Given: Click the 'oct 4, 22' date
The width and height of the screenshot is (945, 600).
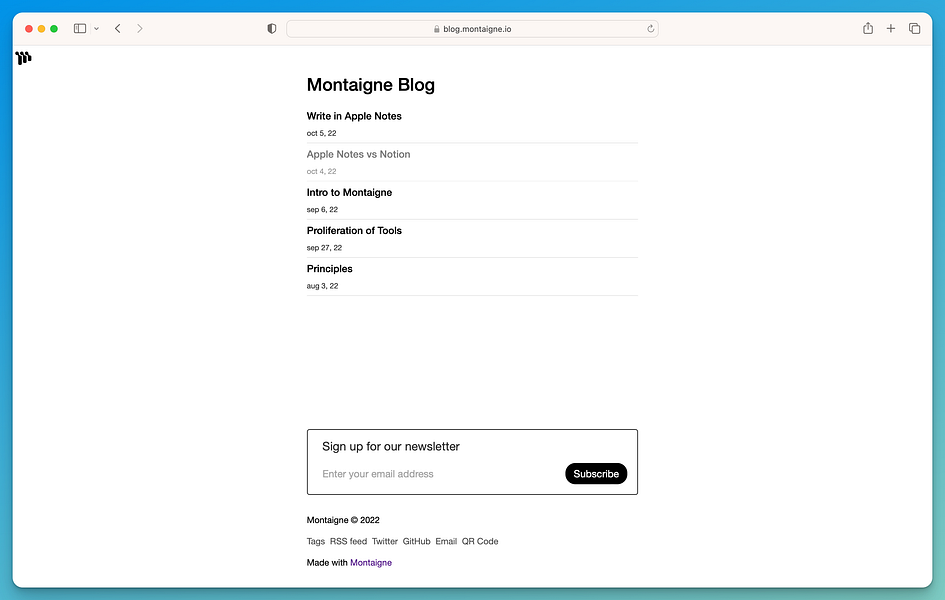Looking at the screenshot, I should [321, 172].
